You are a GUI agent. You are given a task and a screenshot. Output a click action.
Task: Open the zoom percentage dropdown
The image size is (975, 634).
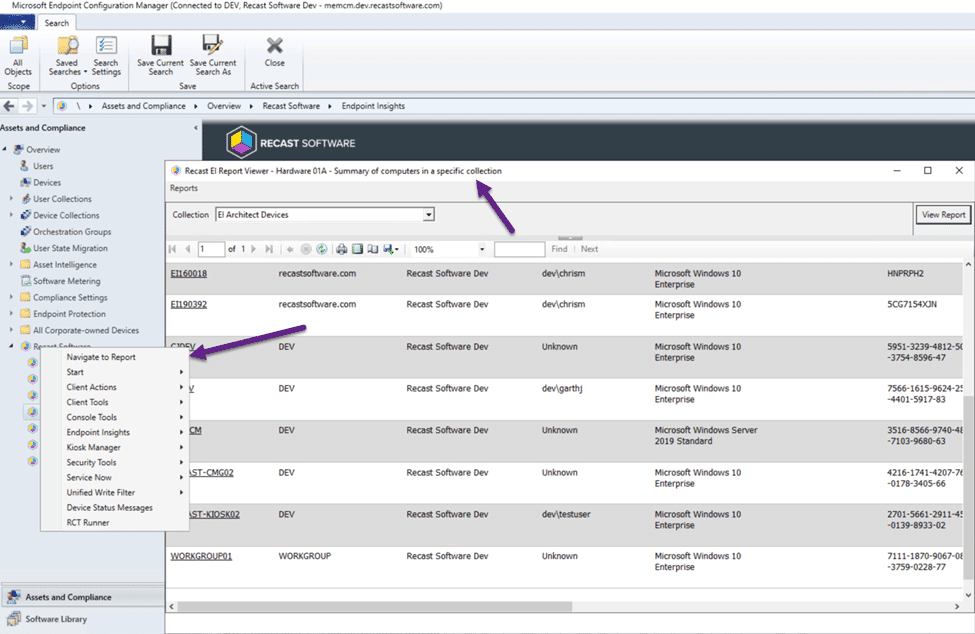[x=483, y=249]
